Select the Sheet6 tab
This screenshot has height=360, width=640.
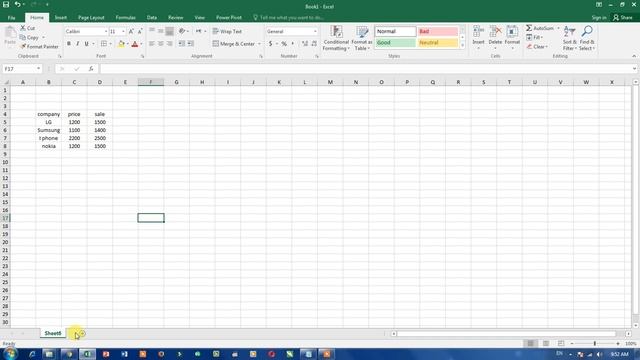click(x=53, y=333)
